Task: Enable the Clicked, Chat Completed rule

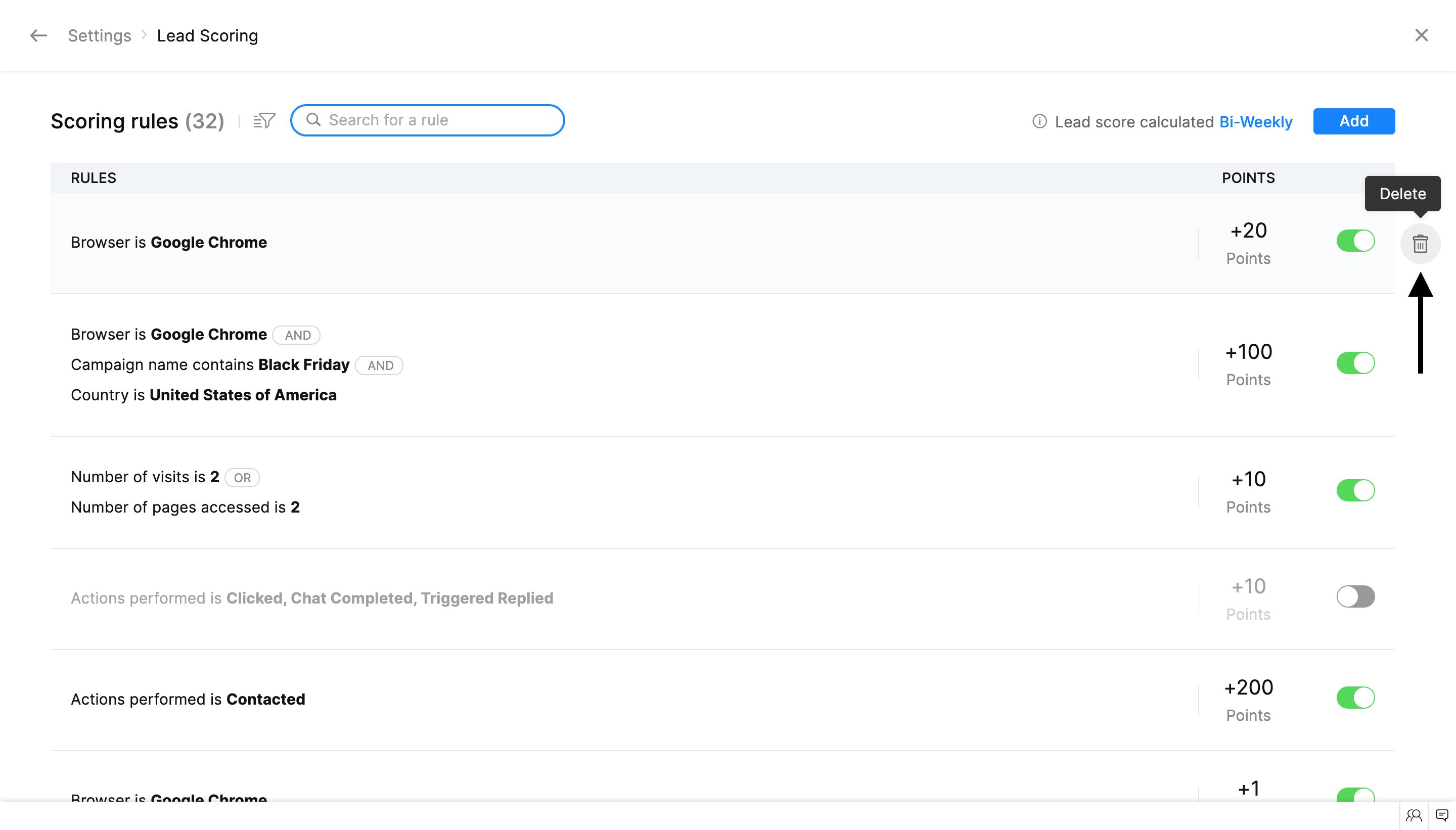Action: [1355, 597]
